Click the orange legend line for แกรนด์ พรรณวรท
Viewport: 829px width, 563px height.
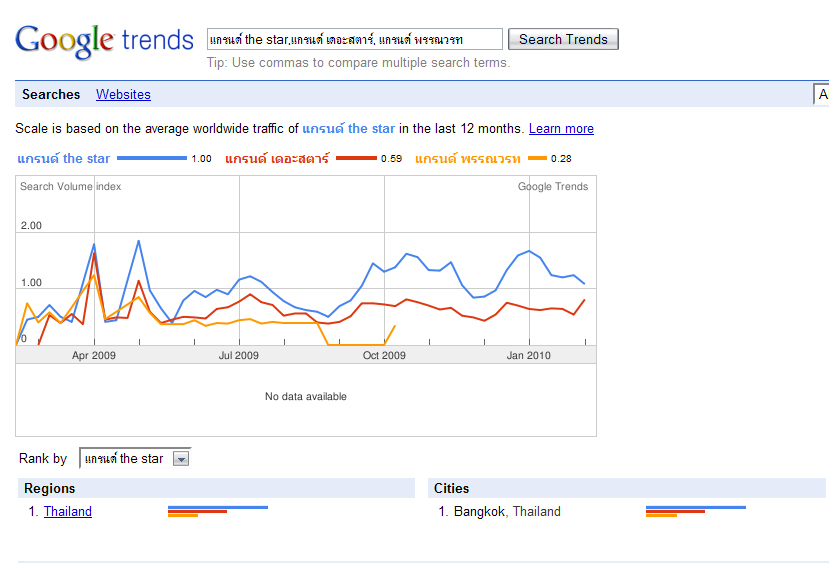click(x=537, y=158)
